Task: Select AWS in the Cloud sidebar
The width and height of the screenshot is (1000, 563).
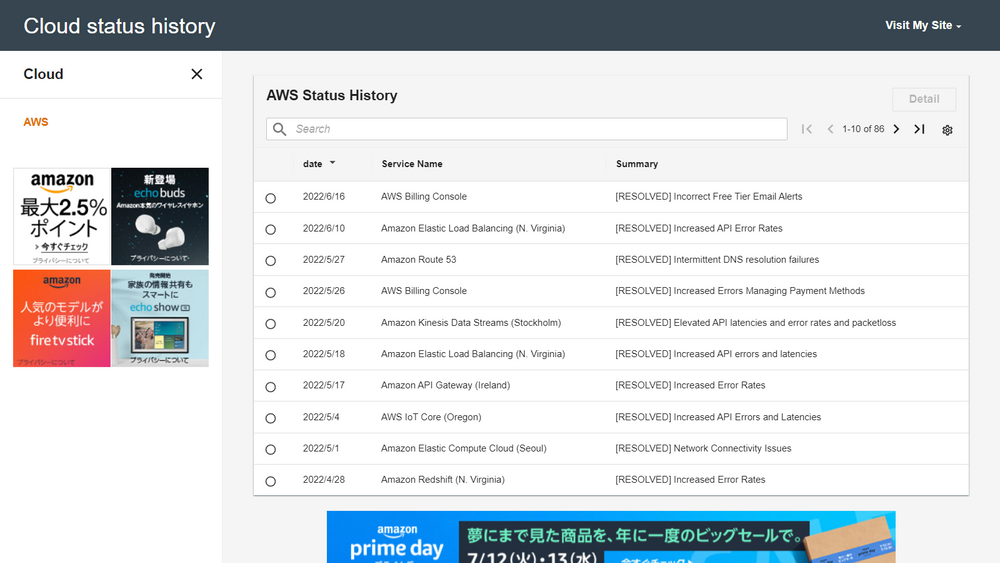Action: pos(36,122)
